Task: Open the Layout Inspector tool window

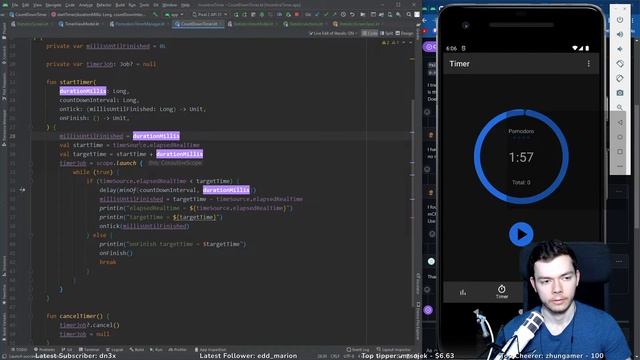Action: click(394, 349)
